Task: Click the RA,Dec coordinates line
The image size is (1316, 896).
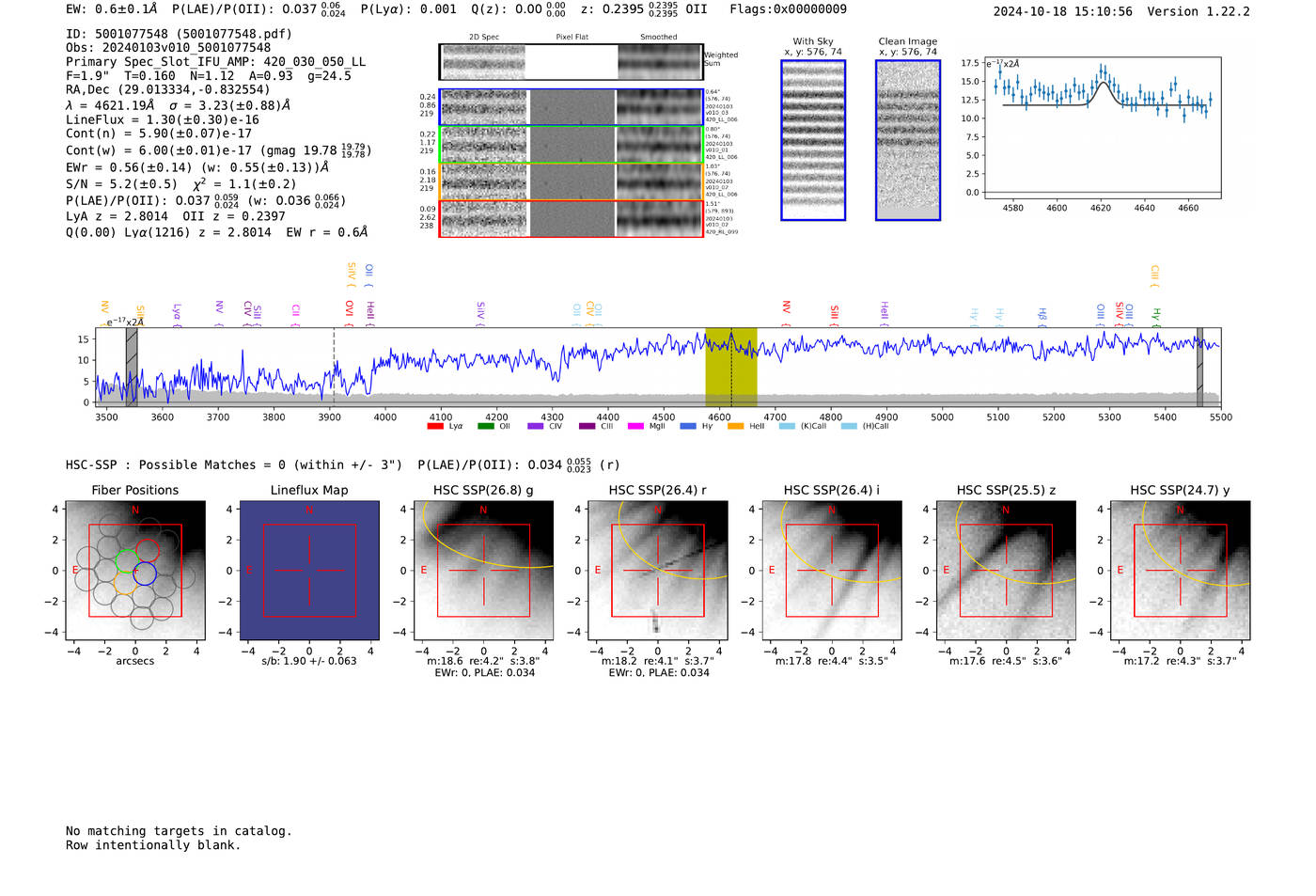Action: pos(167,90)
